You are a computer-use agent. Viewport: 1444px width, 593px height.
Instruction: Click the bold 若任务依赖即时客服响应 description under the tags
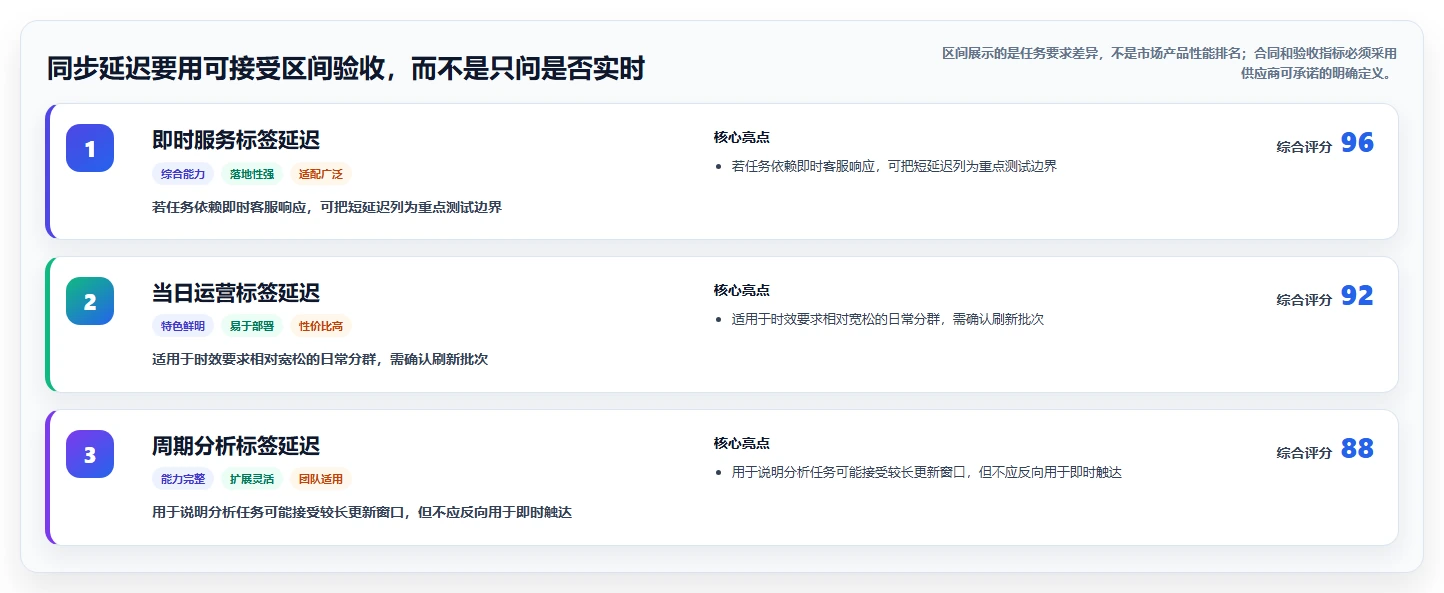pos(327,207)
